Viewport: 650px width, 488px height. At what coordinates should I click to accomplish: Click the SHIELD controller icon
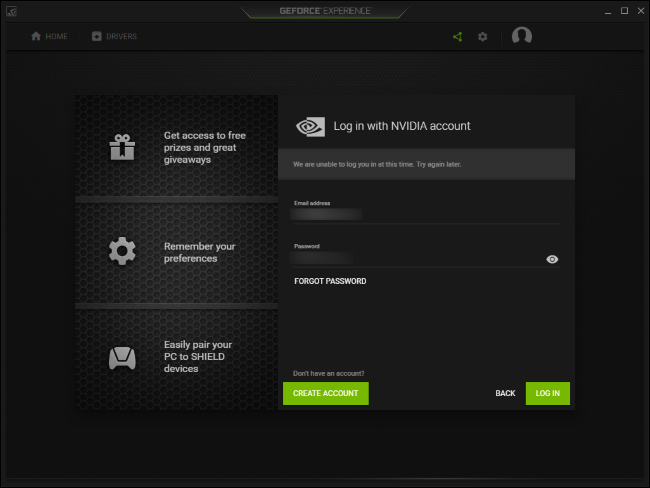[122, 358]
